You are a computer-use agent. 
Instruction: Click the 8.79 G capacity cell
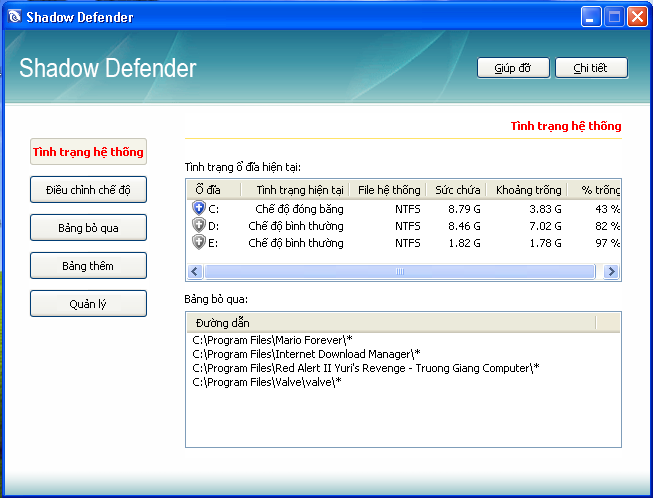click(464, 209)
